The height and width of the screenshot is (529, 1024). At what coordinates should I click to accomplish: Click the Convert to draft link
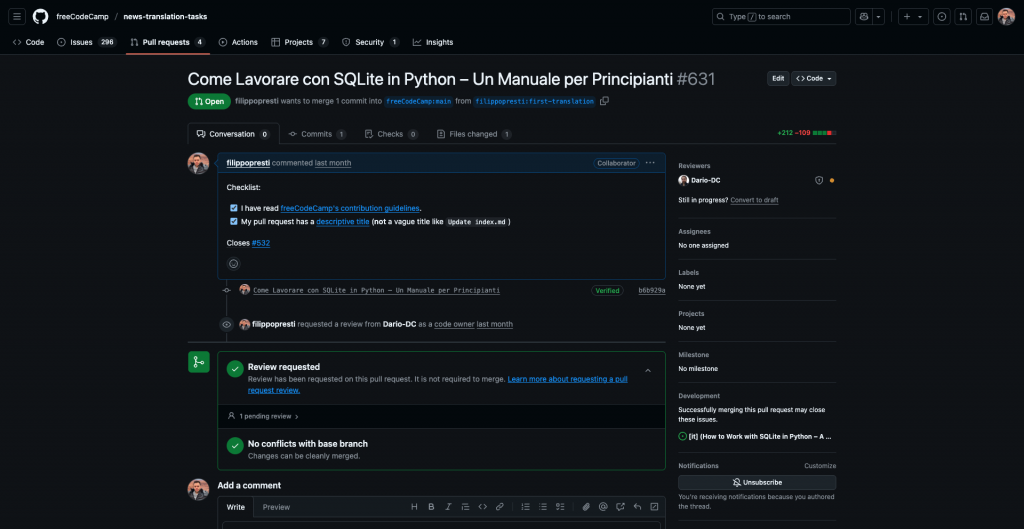[x=754, y=200]
